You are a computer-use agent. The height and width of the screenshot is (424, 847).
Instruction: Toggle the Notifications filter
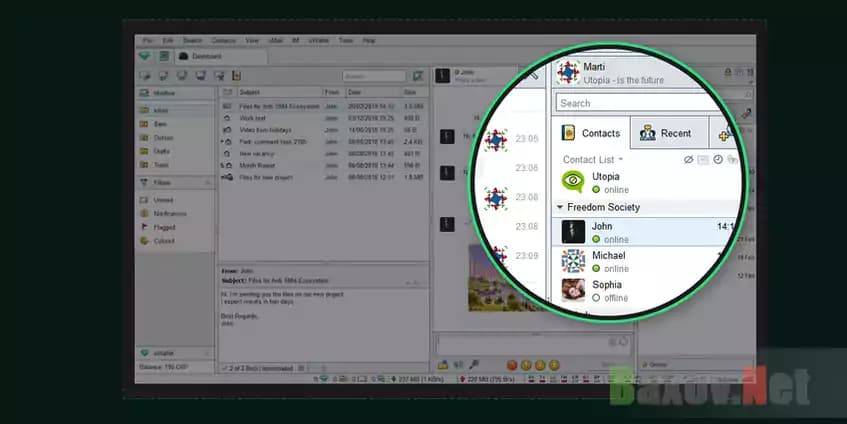click(170, 214)
